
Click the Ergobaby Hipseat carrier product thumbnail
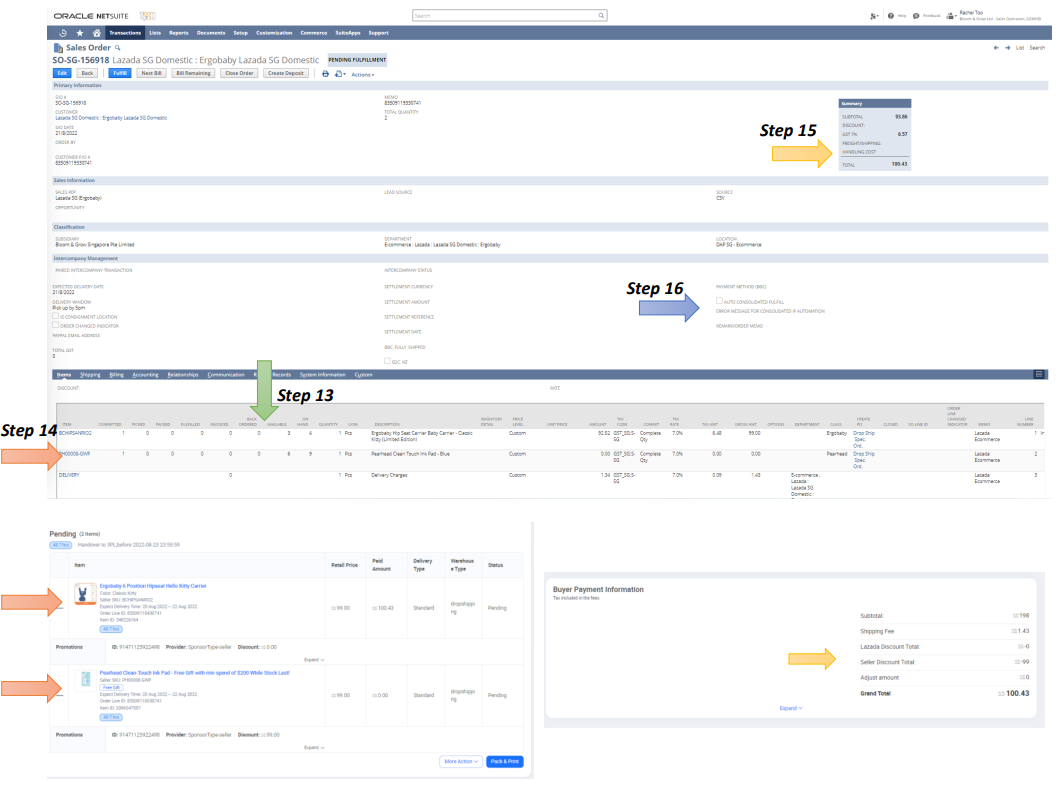click(85, 594)
